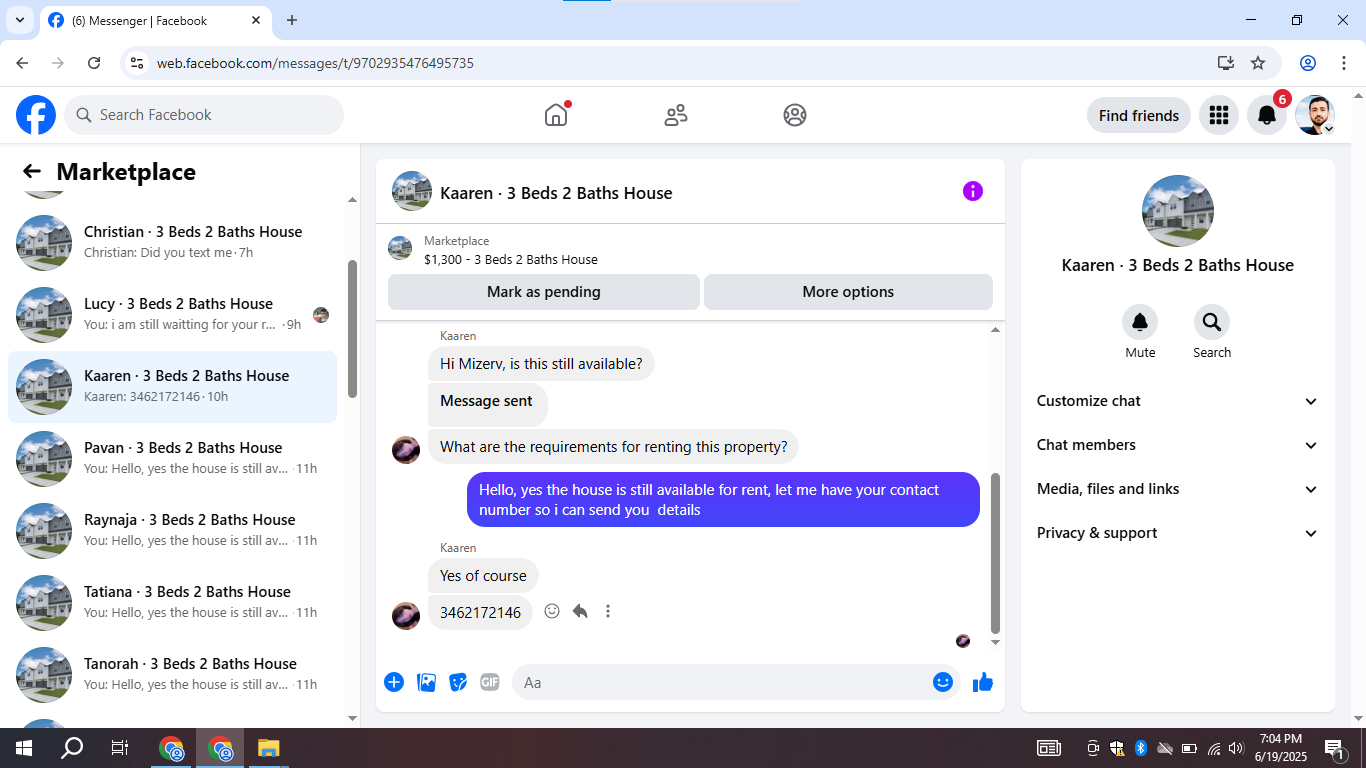Select Kaaren's chat in the list
This screenshot has height=768, width=1366.
[172, 387]
